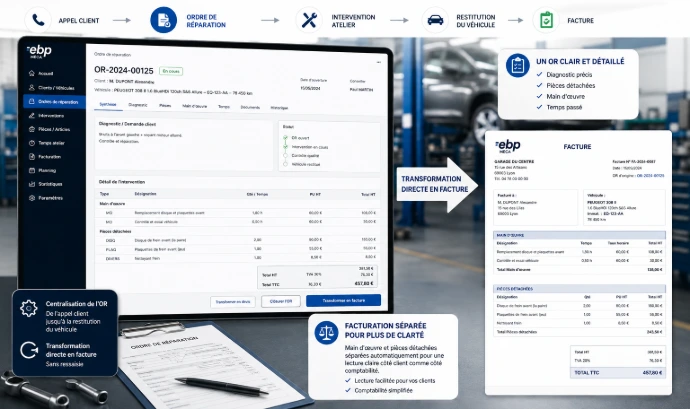Click the Diagnostic / Demande client text box
Viewport: 690px width, 409px height.
coord(184,144)
